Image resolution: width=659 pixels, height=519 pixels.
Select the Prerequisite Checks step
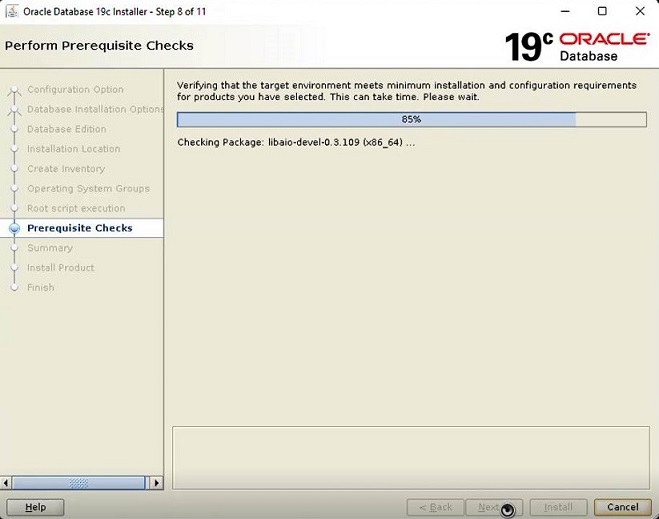pos(80,228)
